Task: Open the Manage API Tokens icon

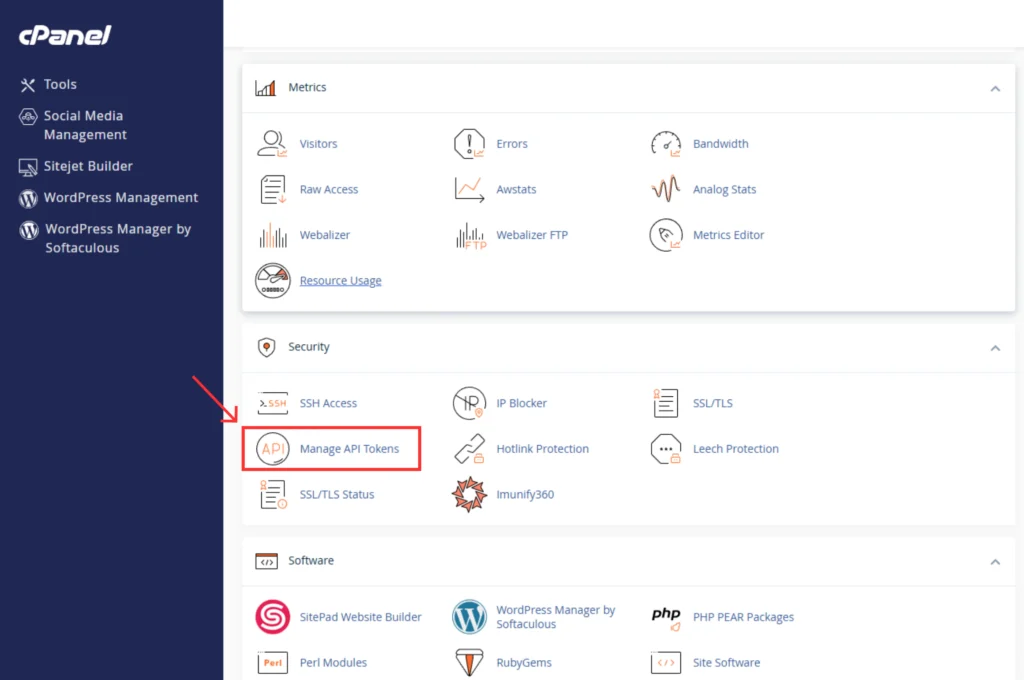Action: 272,449
